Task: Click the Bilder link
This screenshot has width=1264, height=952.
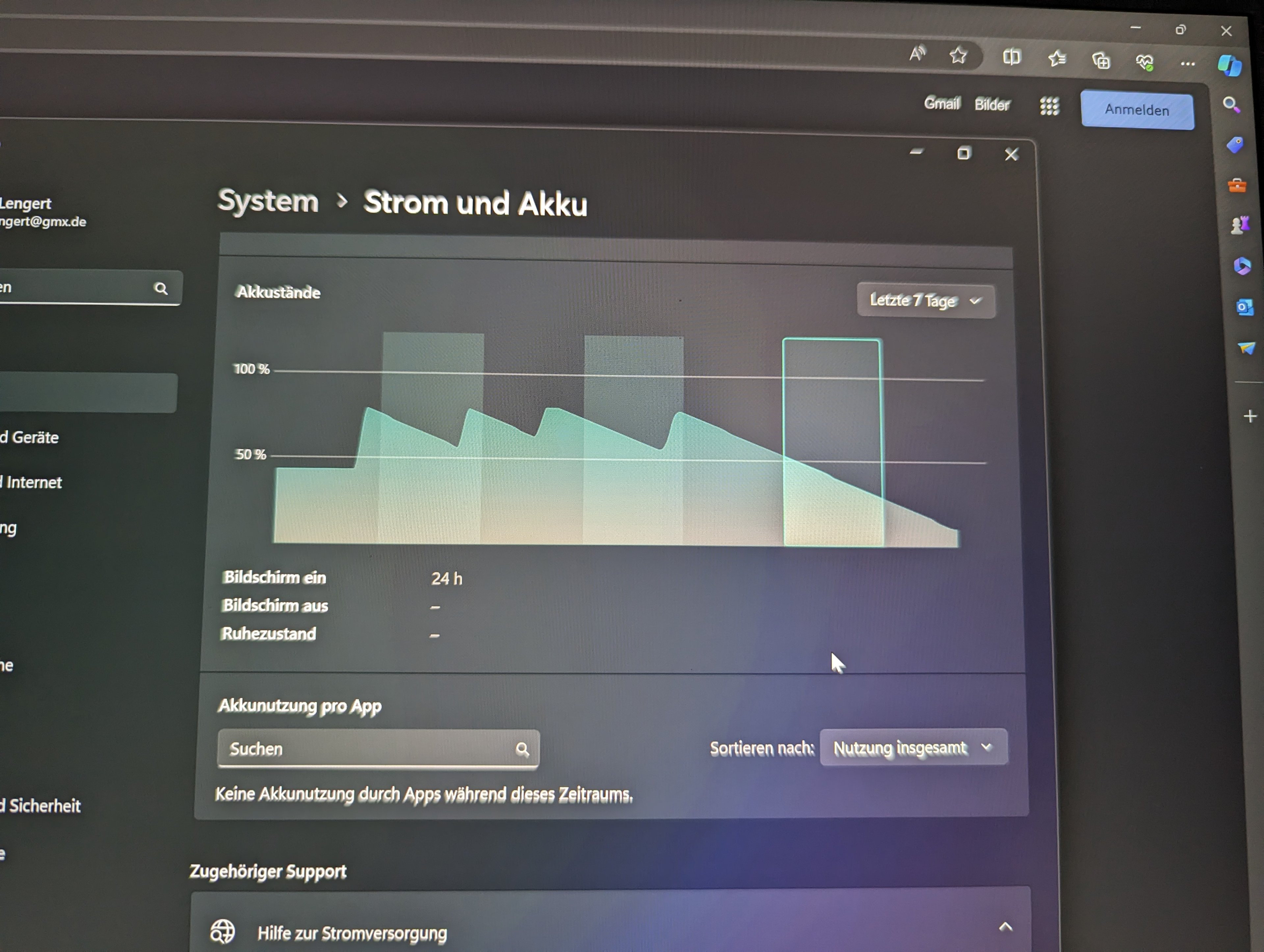Action: click(992, 105)
